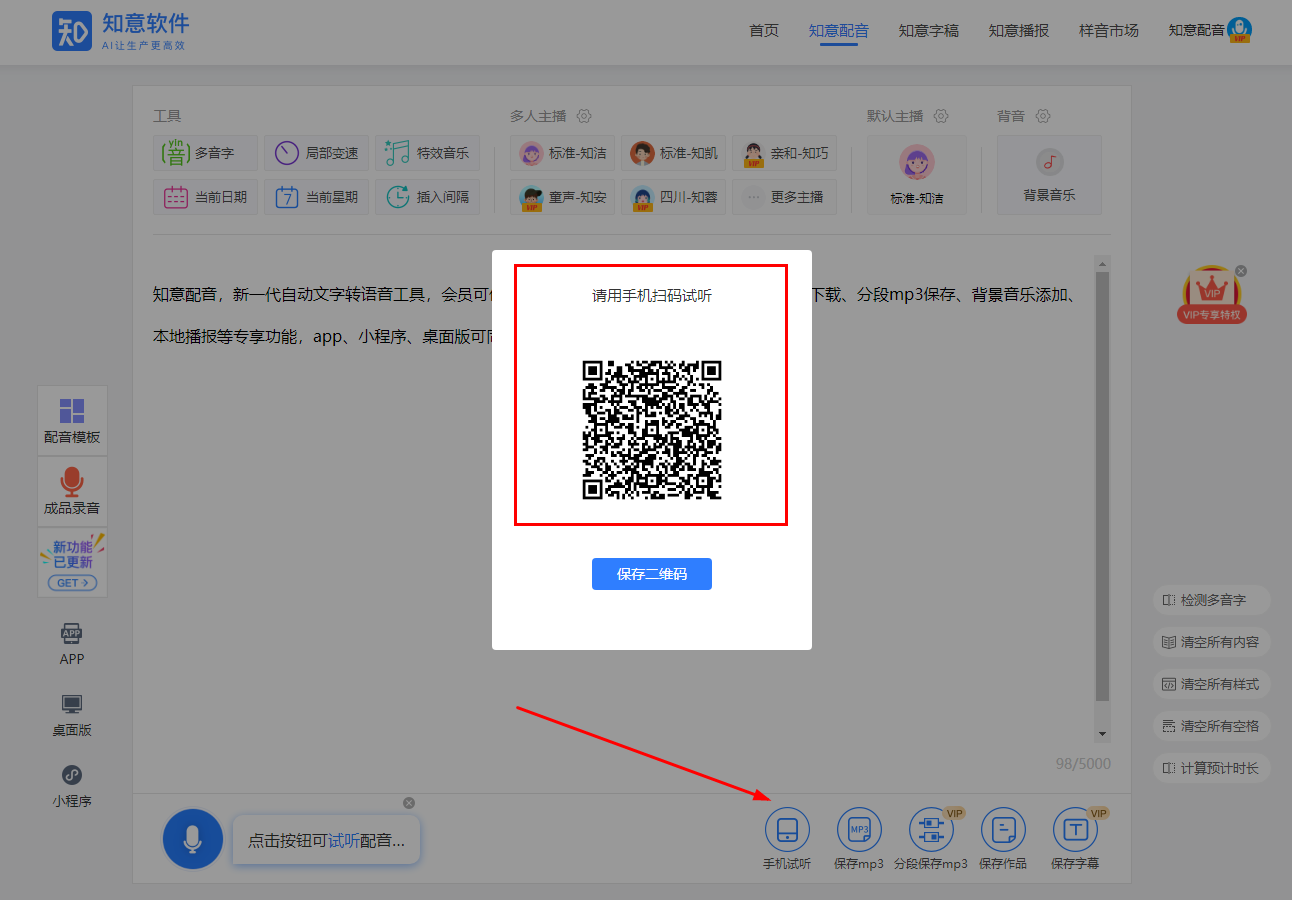Image resolution: width=1292 pixels, height=900 pixels.
Task: Click the 手机试听 phone preview icon
Action: click(x=787, y=830)
